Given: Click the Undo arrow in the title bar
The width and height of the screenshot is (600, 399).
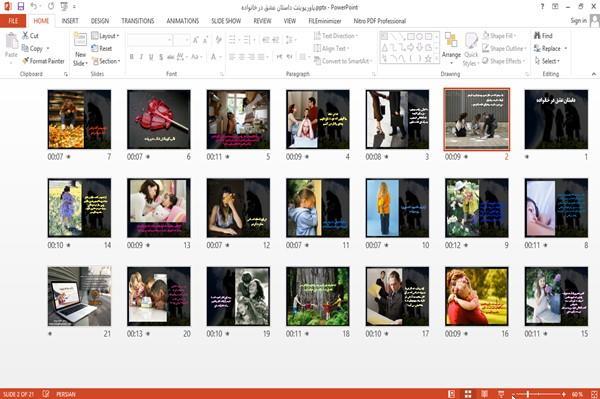Looking at the screenshot, I should pos(34,6).
